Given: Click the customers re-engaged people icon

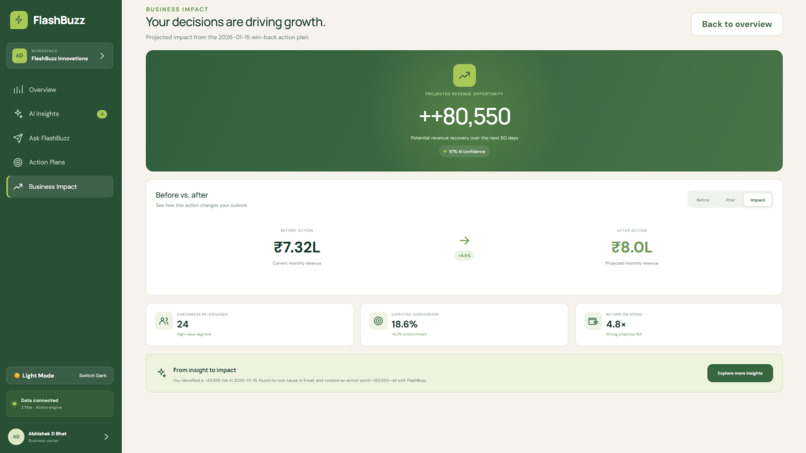Looking at the screenshot, I should (x=163, y=321).
